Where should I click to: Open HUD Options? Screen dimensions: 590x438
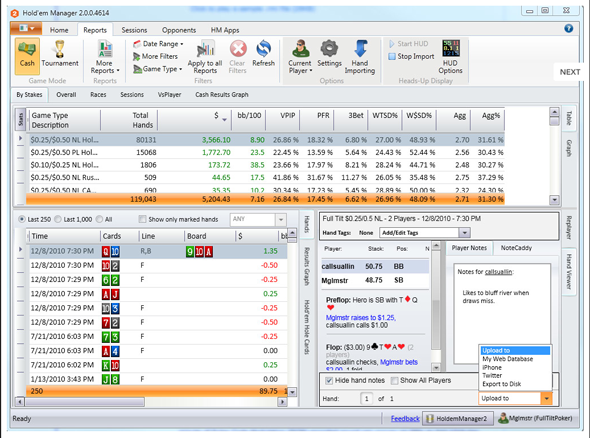450,57
